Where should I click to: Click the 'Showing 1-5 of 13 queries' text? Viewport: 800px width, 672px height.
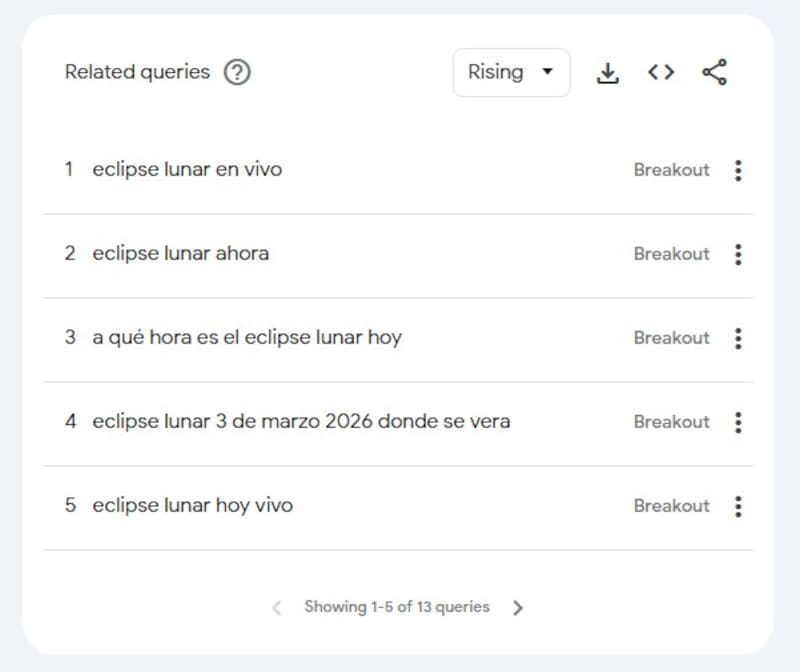(x=397, y=607)
